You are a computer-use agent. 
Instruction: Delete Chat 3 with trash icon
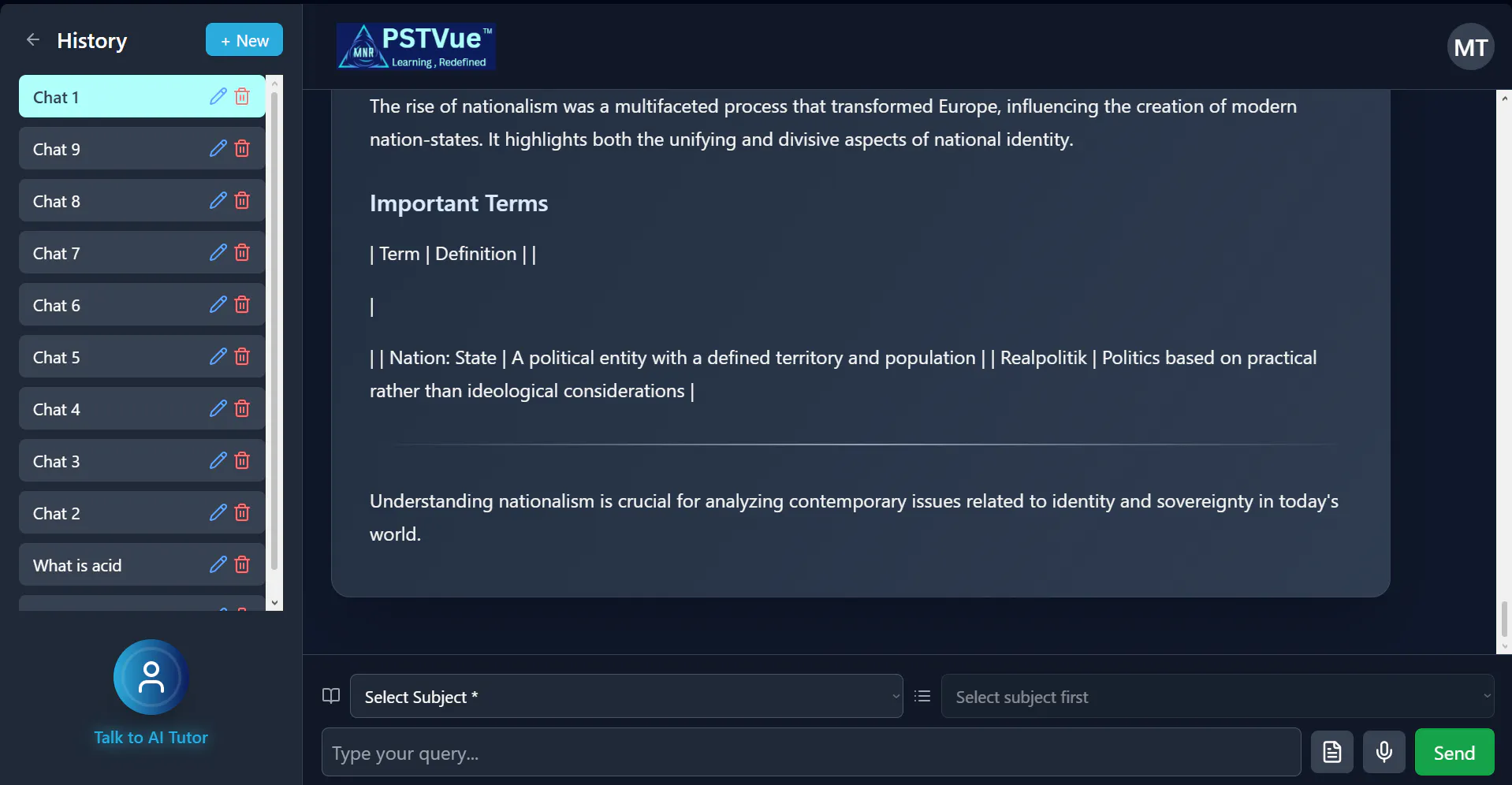pyautogui.click(x=242, y=460)
